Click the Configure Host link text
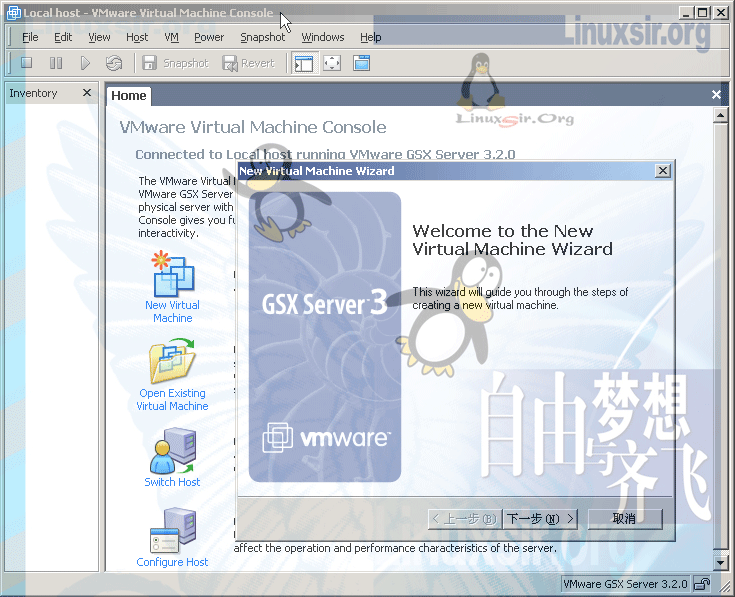The height and width of the screenshot is (597, 735). [172, 562]
